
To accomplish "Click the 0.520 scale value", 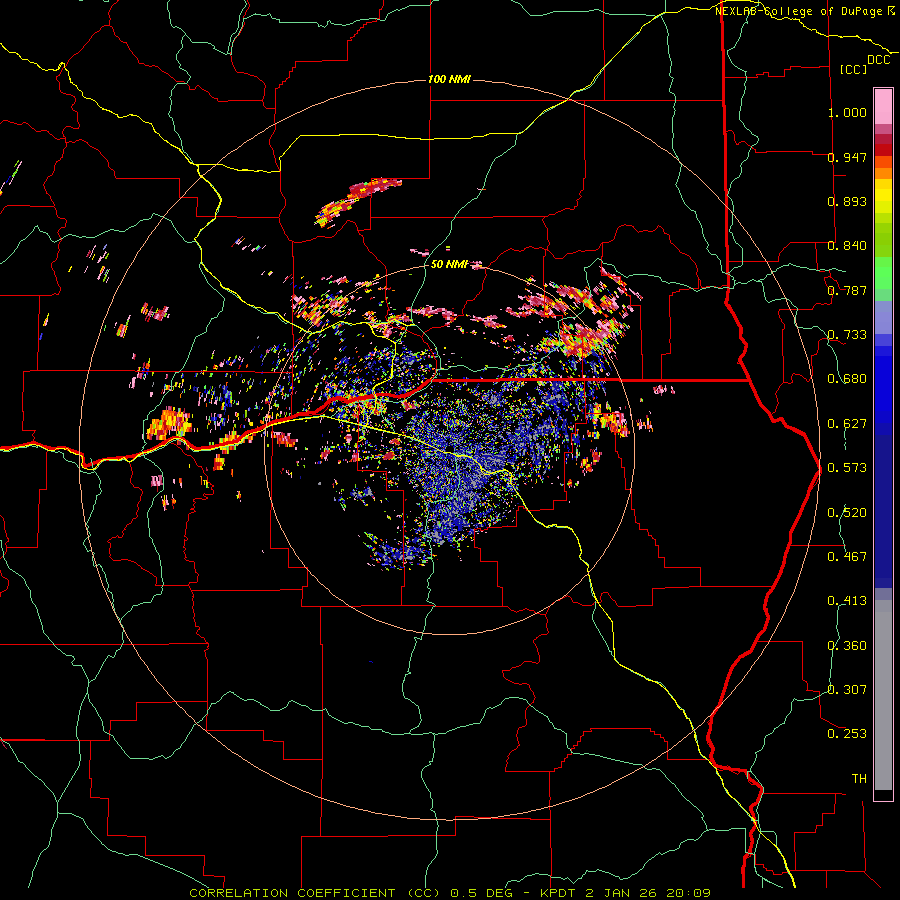I will point(847,513).
